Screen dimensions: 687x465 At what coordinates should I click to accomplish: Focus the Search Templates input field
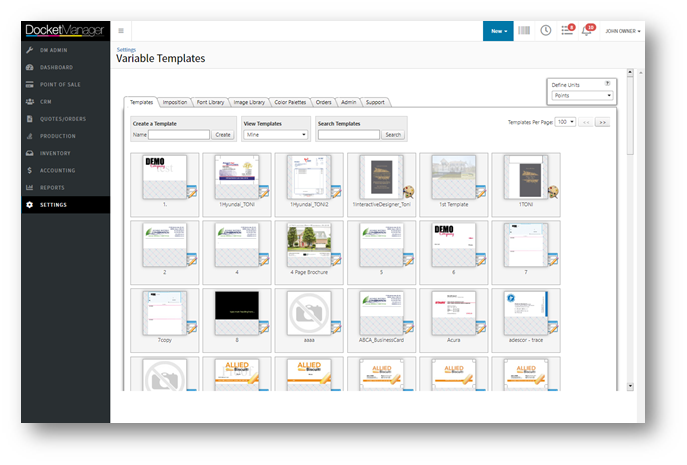pos(349,135)
